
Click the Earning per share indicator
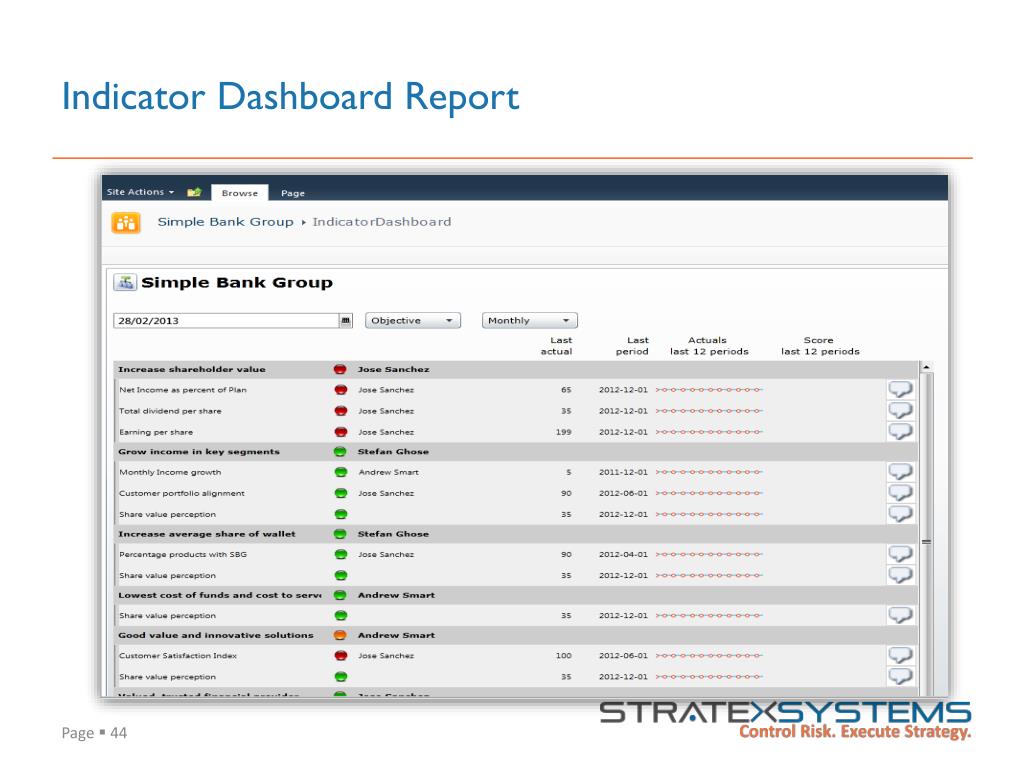[x=156, y=432]
